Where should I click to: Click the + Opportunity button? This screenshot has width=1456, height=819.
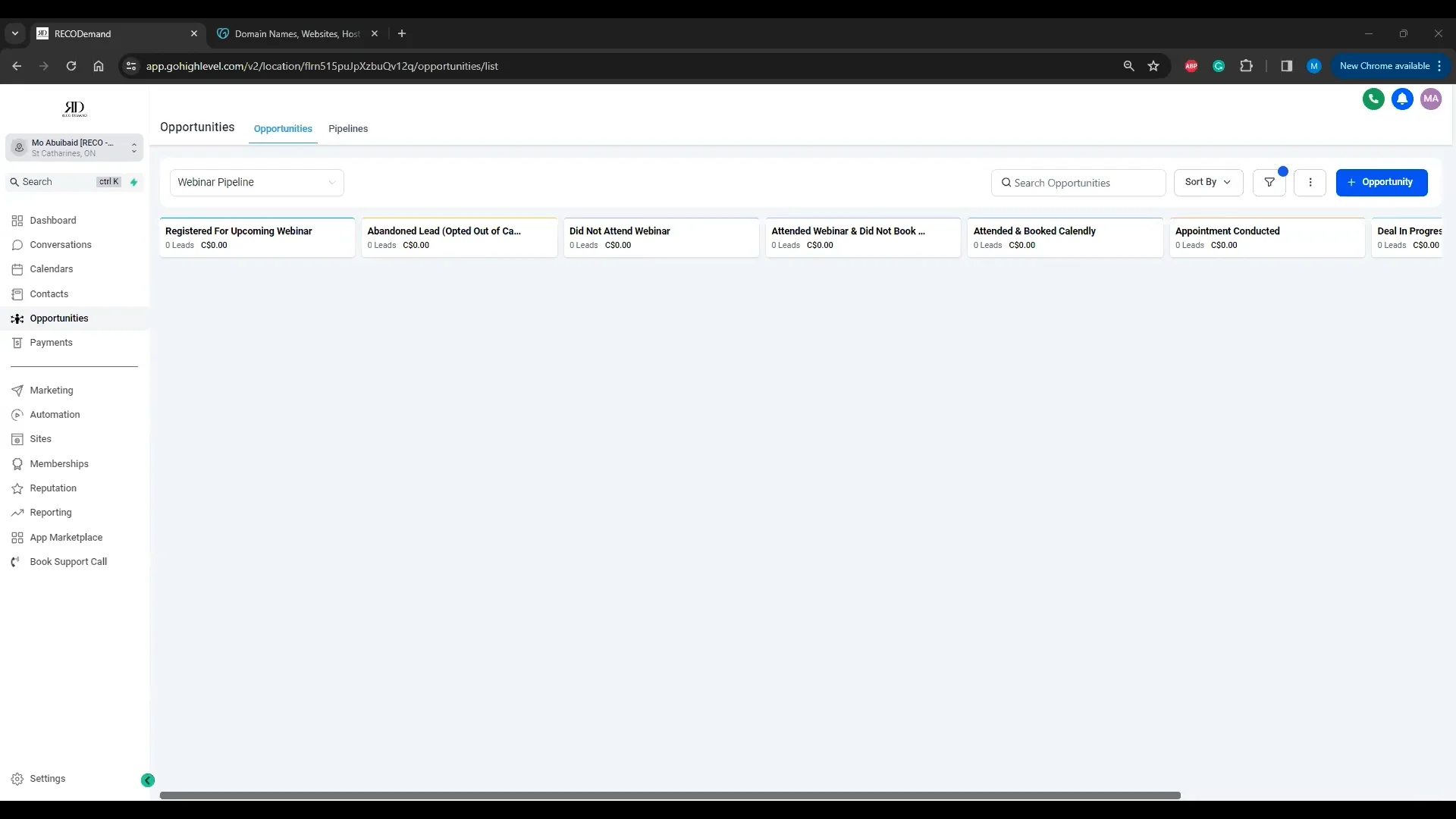pyautogui.click(x=1382, y=182)
